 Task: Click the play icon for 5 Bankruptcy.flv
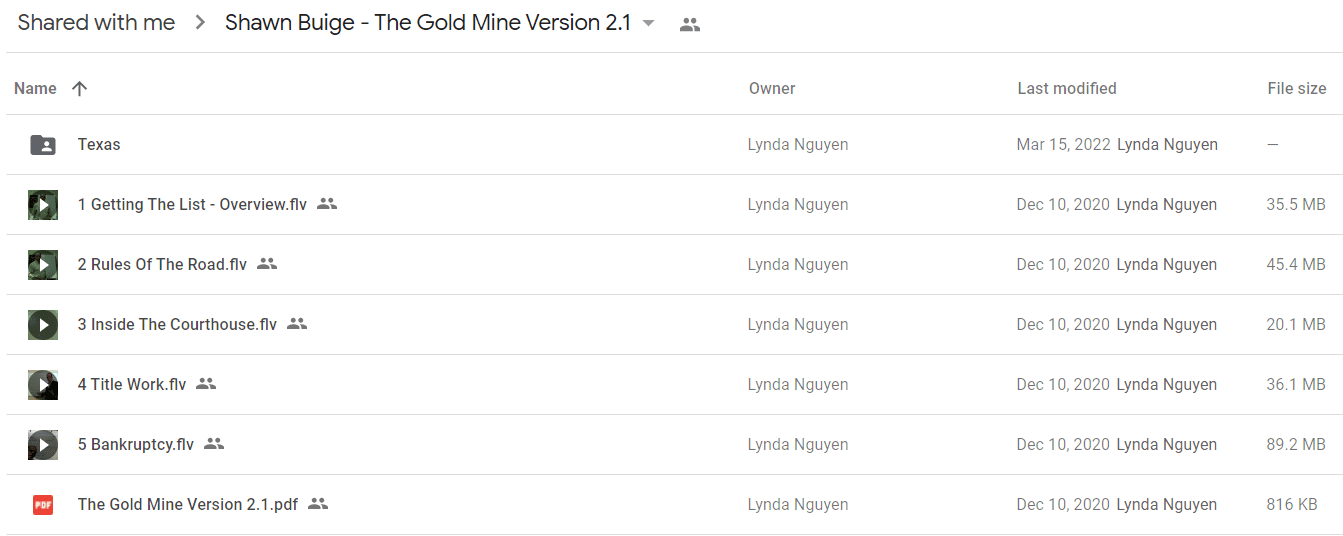pyautogui.click(x=43, y=445)
